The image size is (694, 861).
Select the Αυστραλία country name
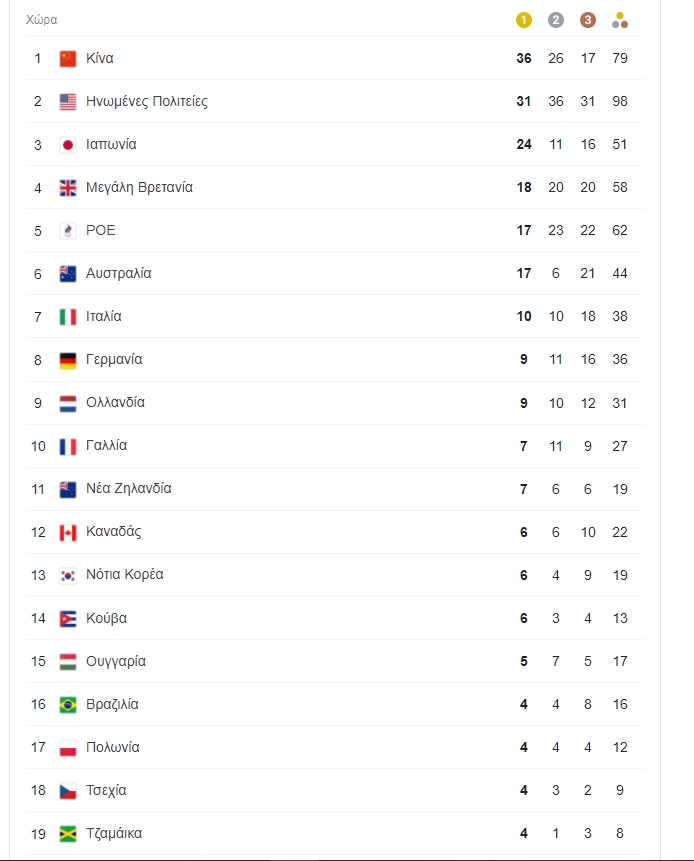pos(119,273)
